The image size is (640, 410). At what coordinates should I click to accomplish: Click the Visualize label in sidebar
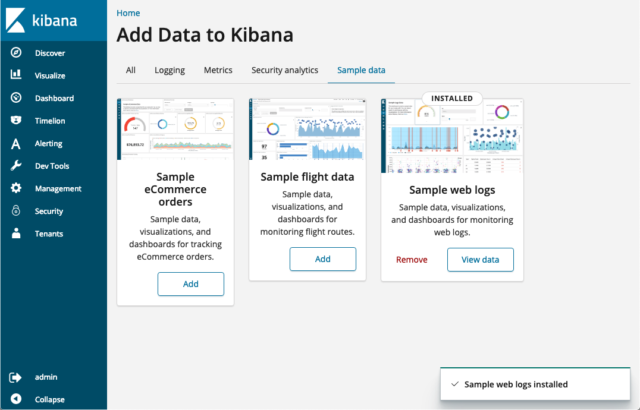tap(50, 75)
